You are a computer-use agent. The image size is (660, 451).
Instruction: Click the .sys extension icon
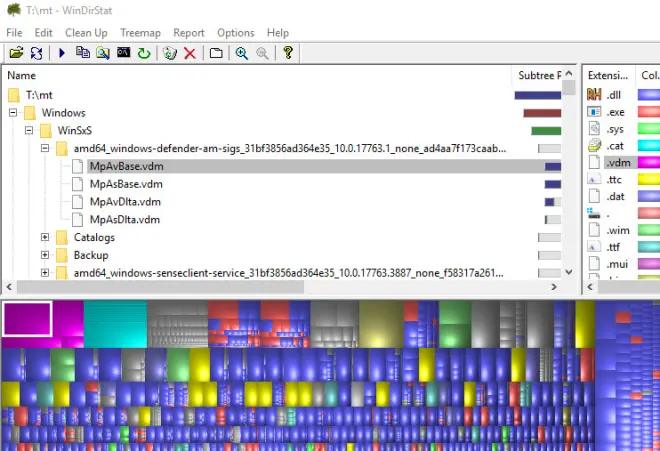pos(594,128)
